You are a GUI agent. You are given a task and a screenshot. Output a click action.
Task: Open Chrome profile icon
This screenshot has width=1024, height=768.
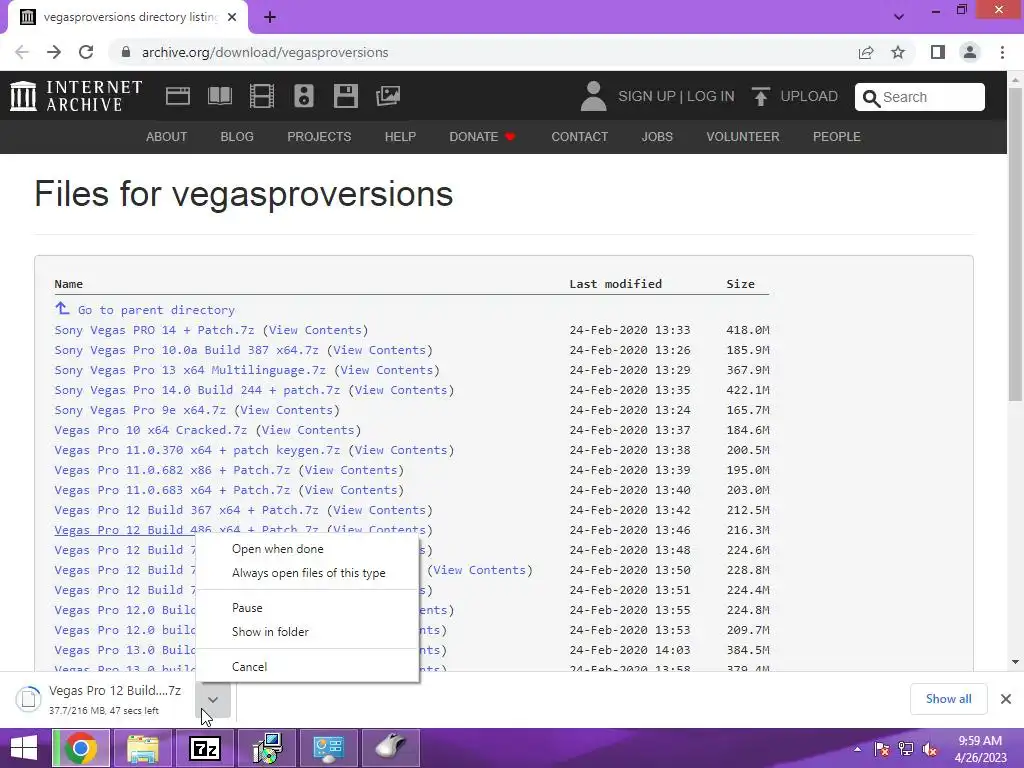[970, 52]
